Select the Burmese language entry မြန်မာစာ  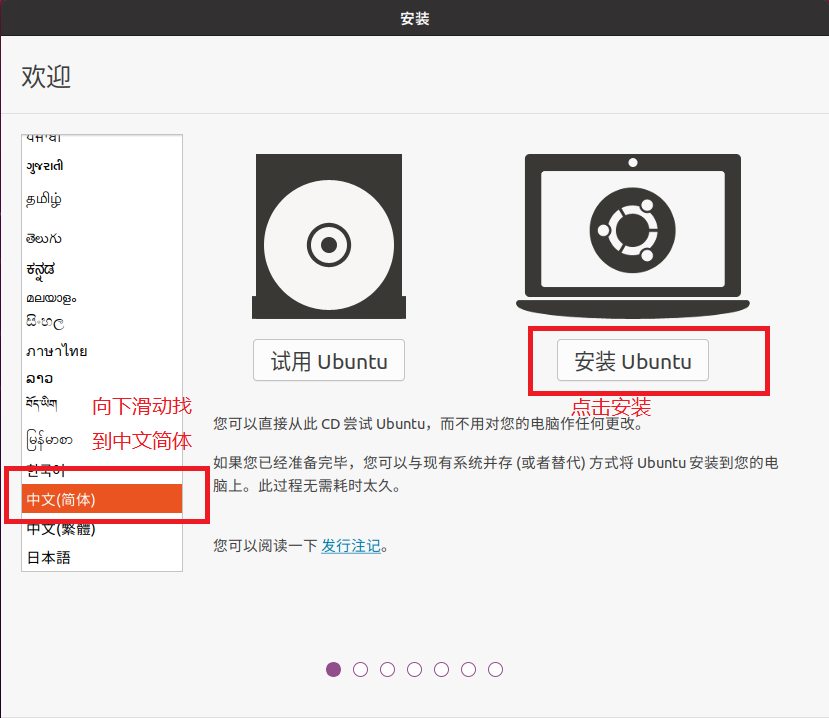click(102, 439)
